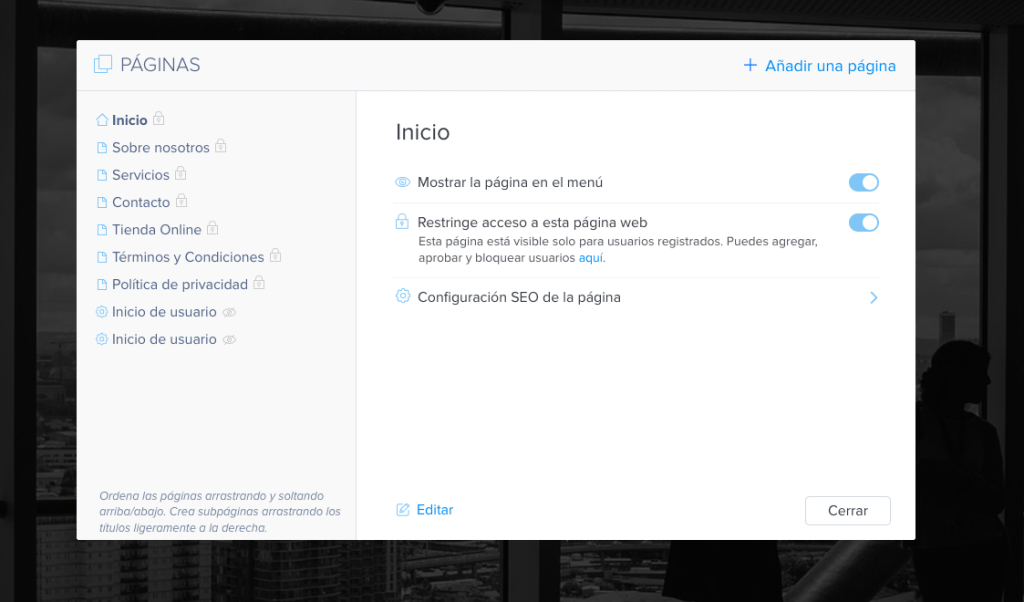Select the Servicios page
This screenshot has height=602, width=1024.
pos(140,175)
